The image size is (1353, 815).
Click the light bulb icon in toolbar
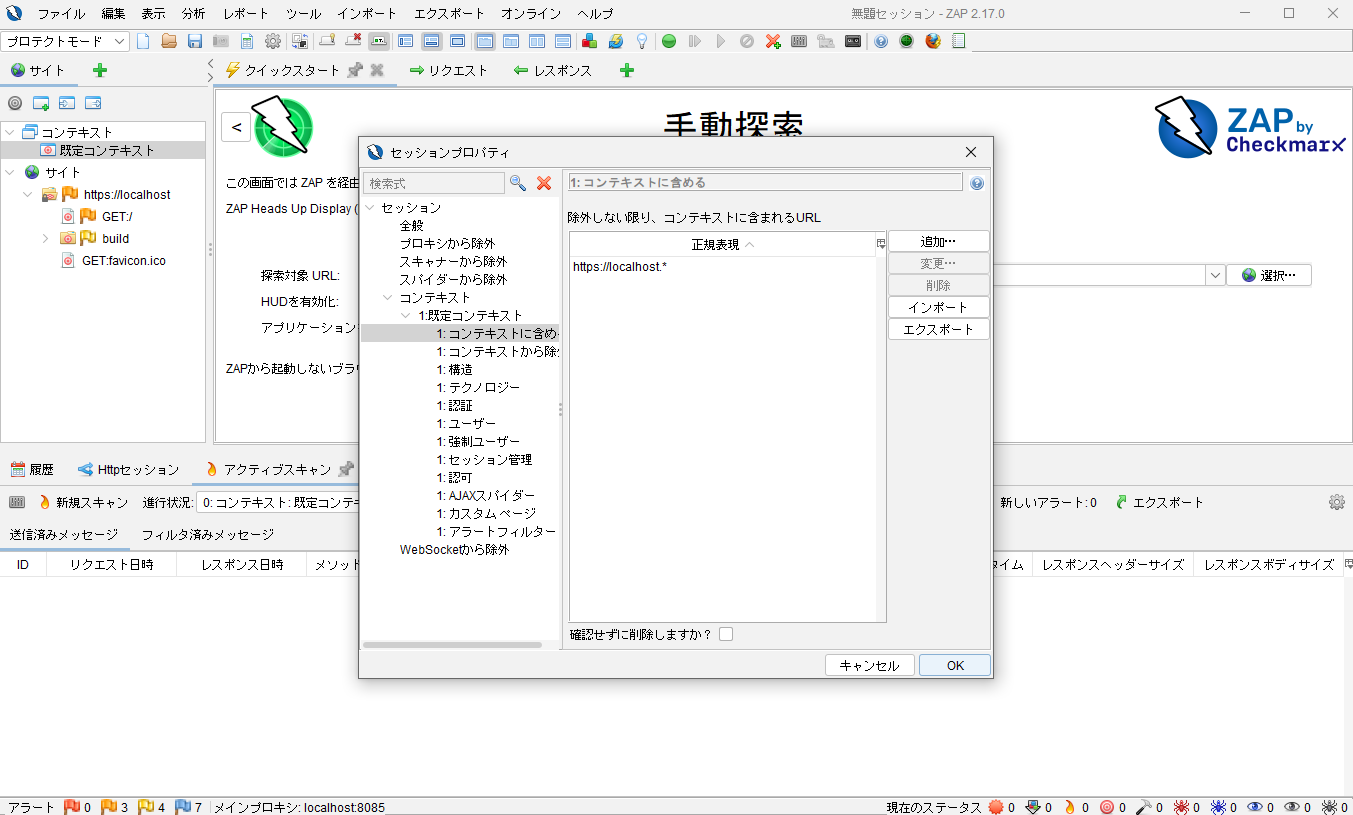(642, 41)
